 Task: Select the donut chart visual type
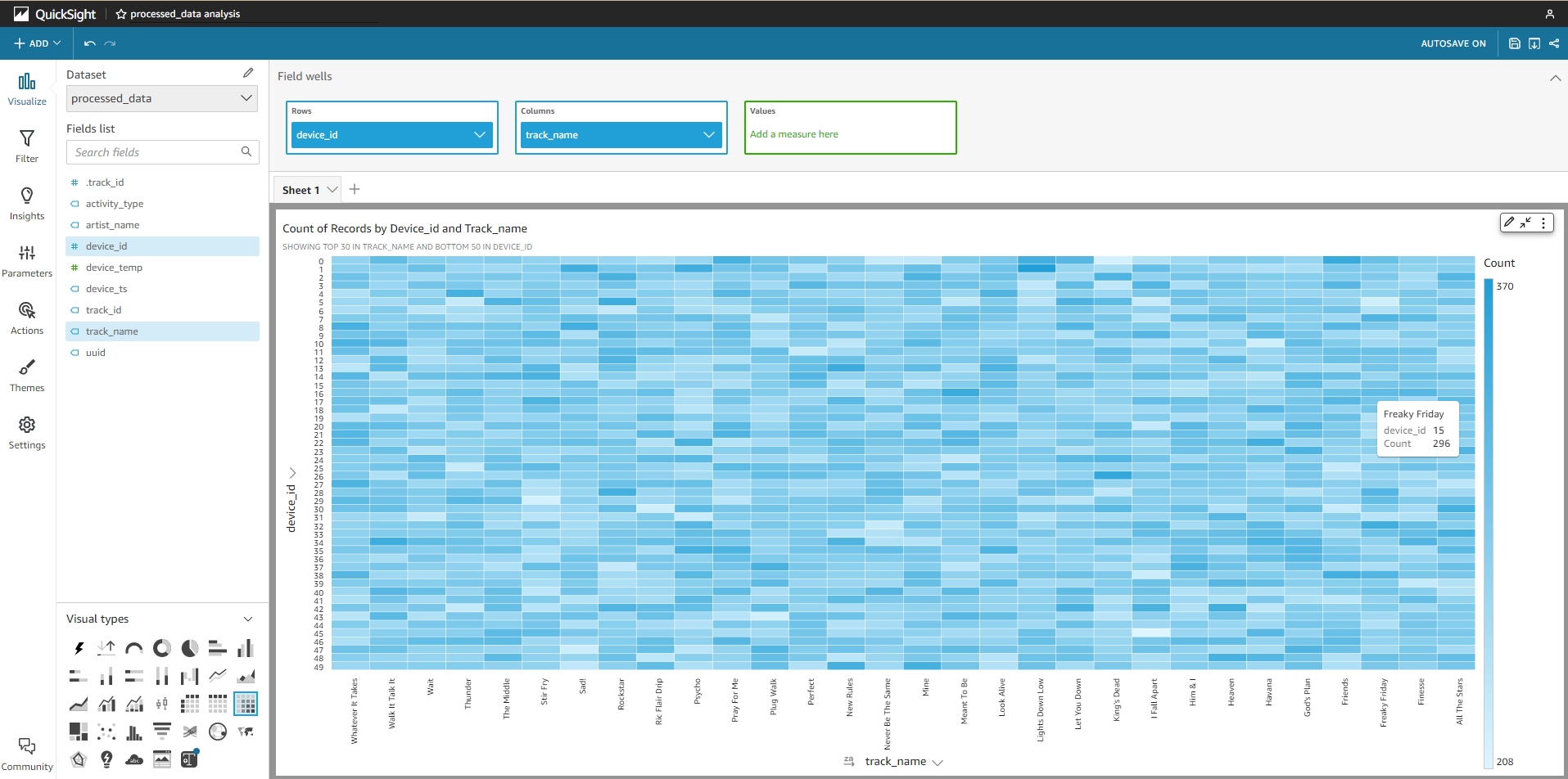162,648
